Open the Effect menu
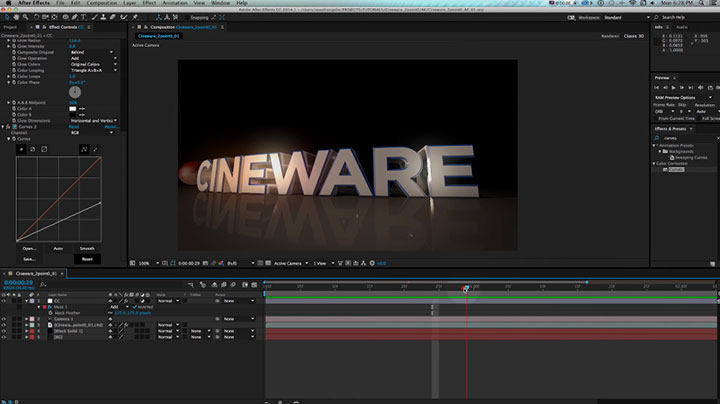 [x=149, y=3]
